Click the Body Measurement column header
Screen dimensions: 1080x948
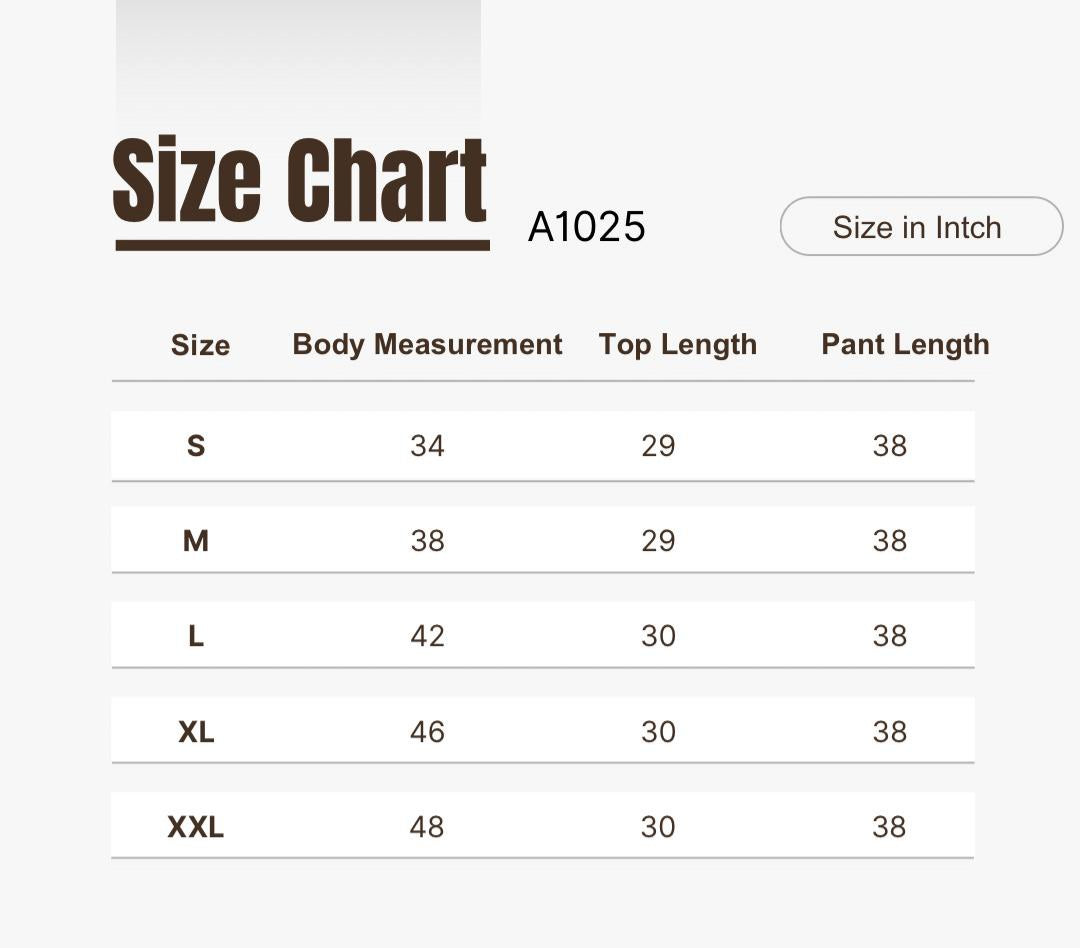coord(427,344)
